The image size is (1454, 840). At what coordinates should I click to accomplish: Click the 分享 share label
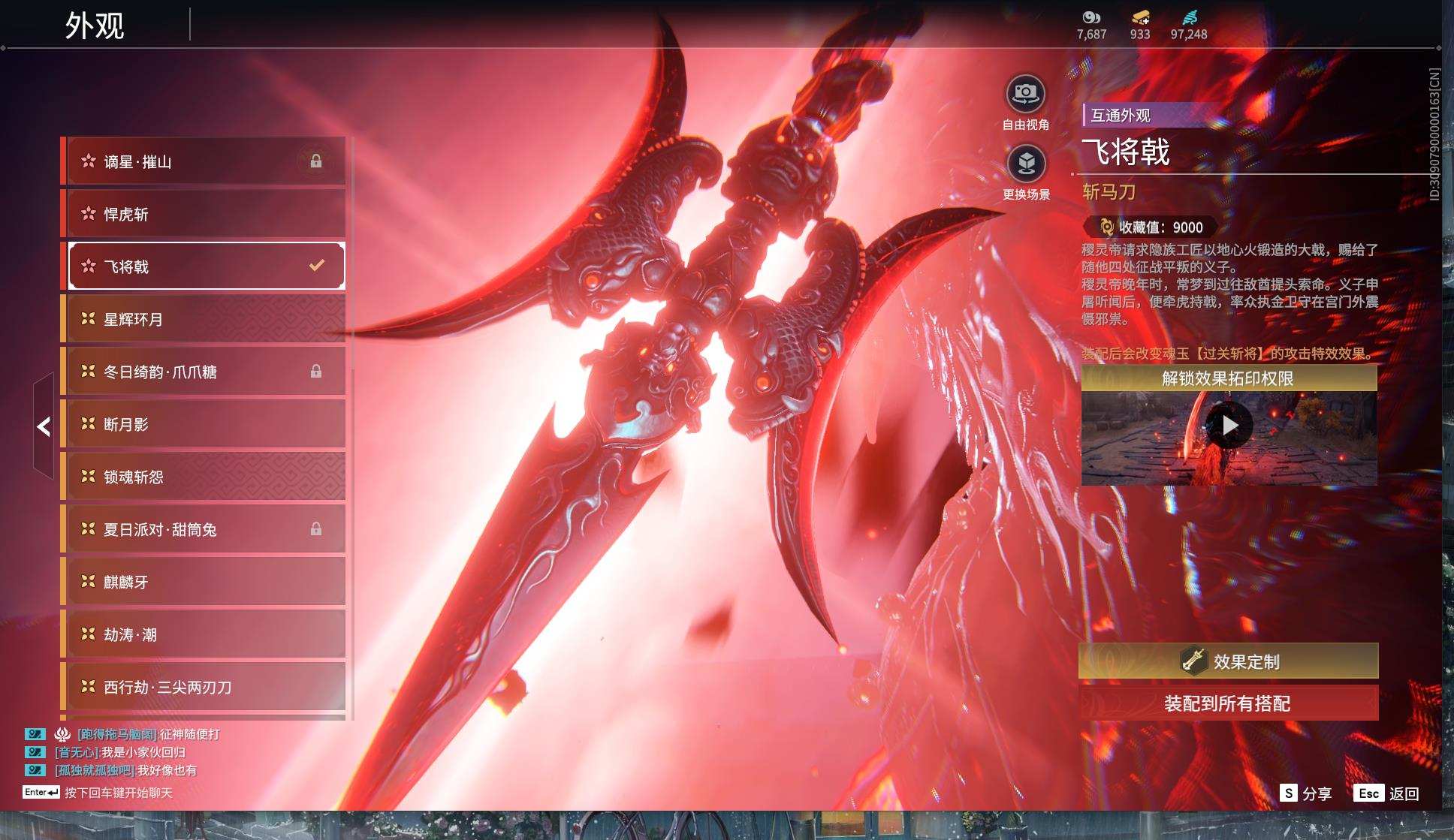coord(1317,793)
